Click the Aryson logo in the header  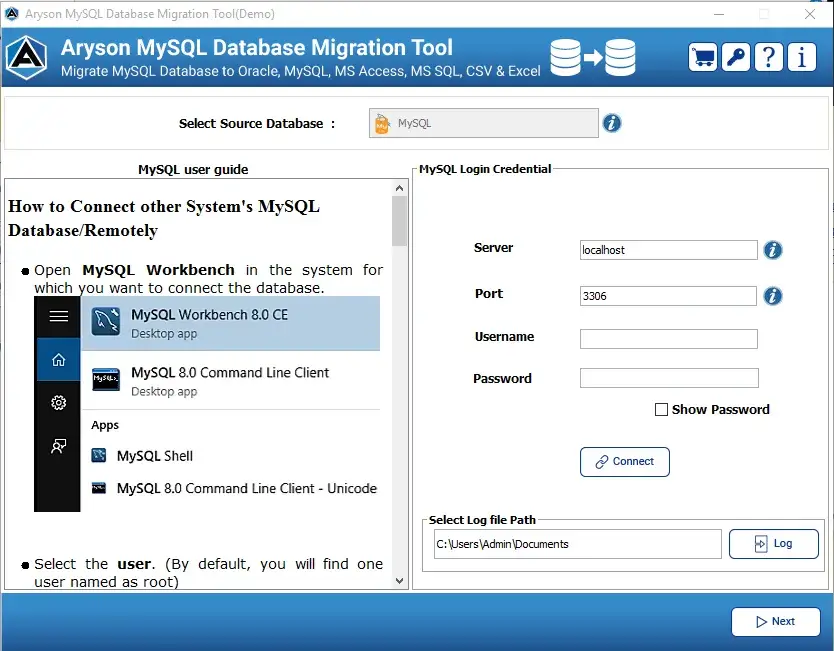[27, 57]
